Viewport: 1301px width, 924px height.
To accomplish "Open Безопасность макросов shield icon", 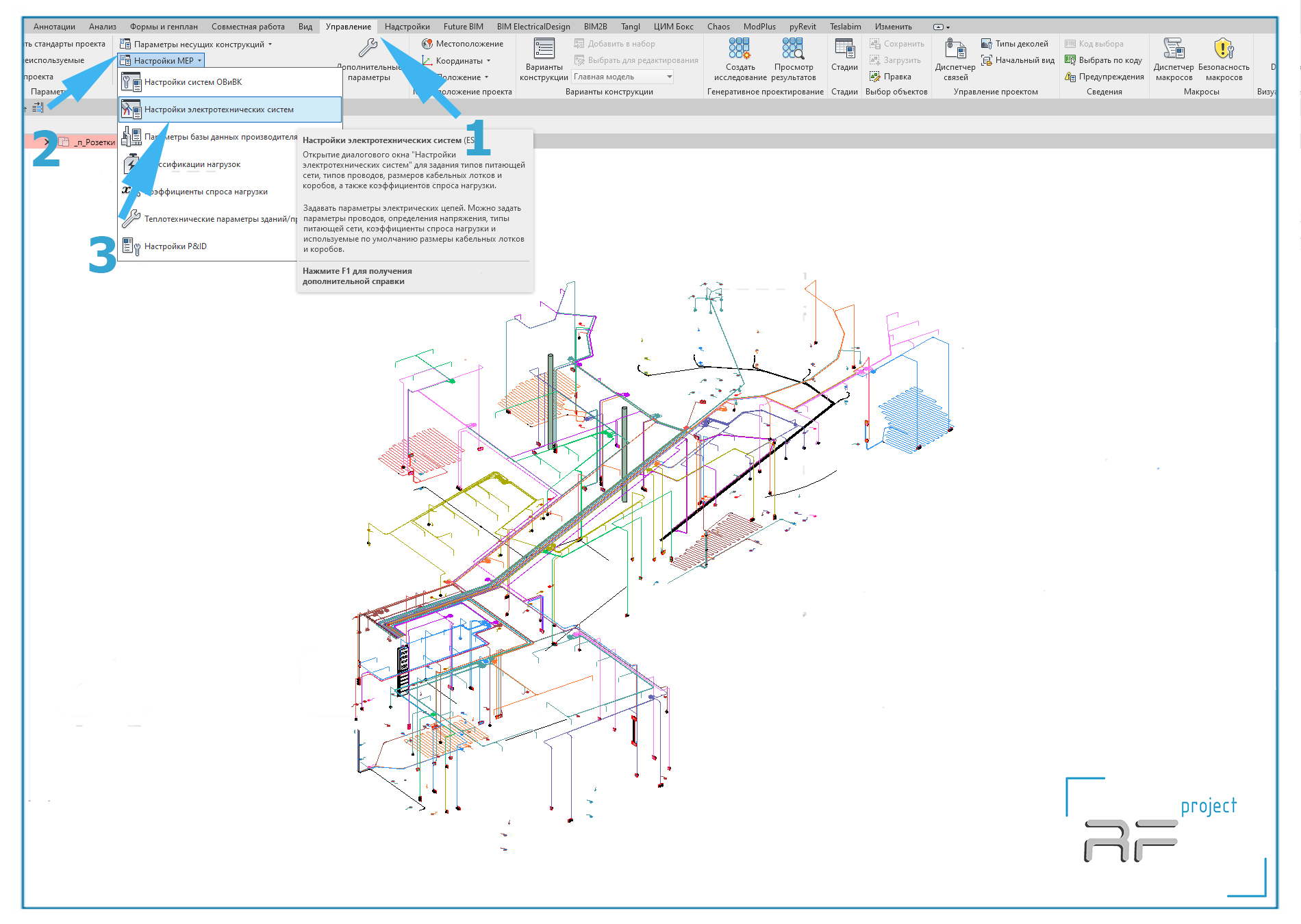I will (x=1224, y=49).
